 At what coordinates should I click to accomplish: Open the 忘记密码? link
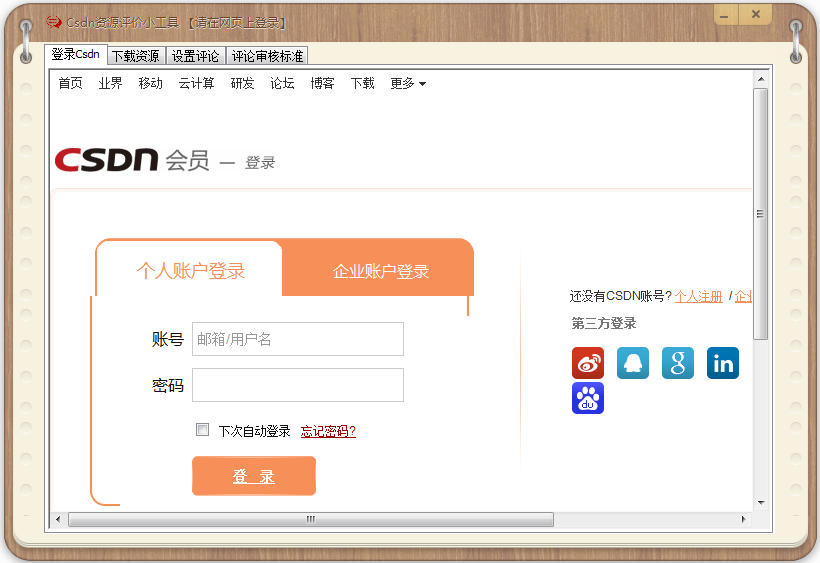pyautogui.click(x=328, y=431)
